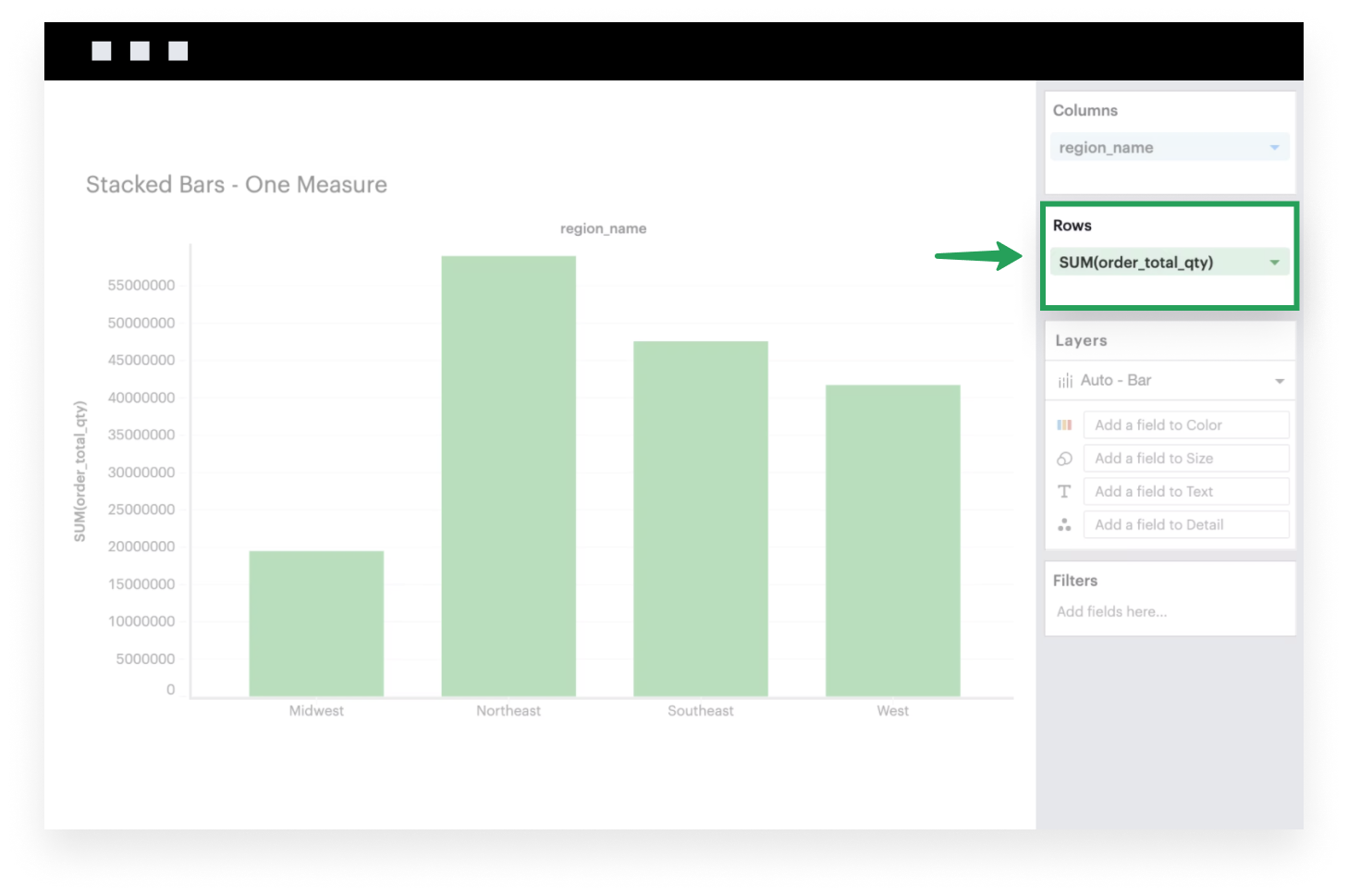Click the Size marks icon

tap(1064, 459)
